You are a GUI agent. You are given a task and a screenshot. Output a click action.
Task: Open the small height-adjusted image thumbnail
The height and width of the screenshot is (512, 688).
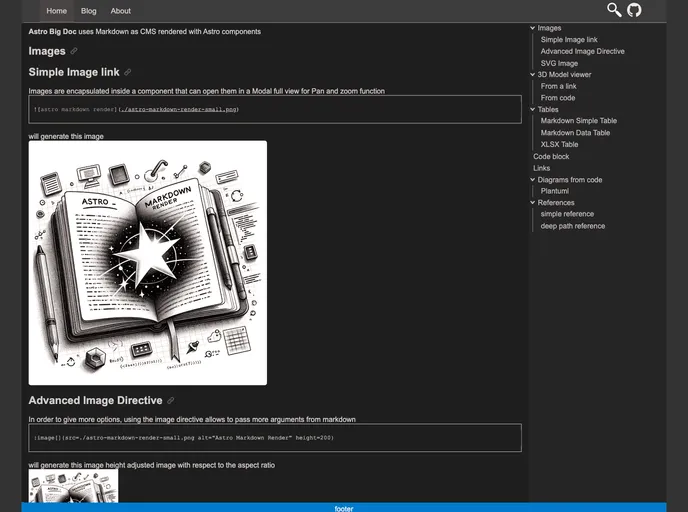pyautogui.click(x=73, y=486)
